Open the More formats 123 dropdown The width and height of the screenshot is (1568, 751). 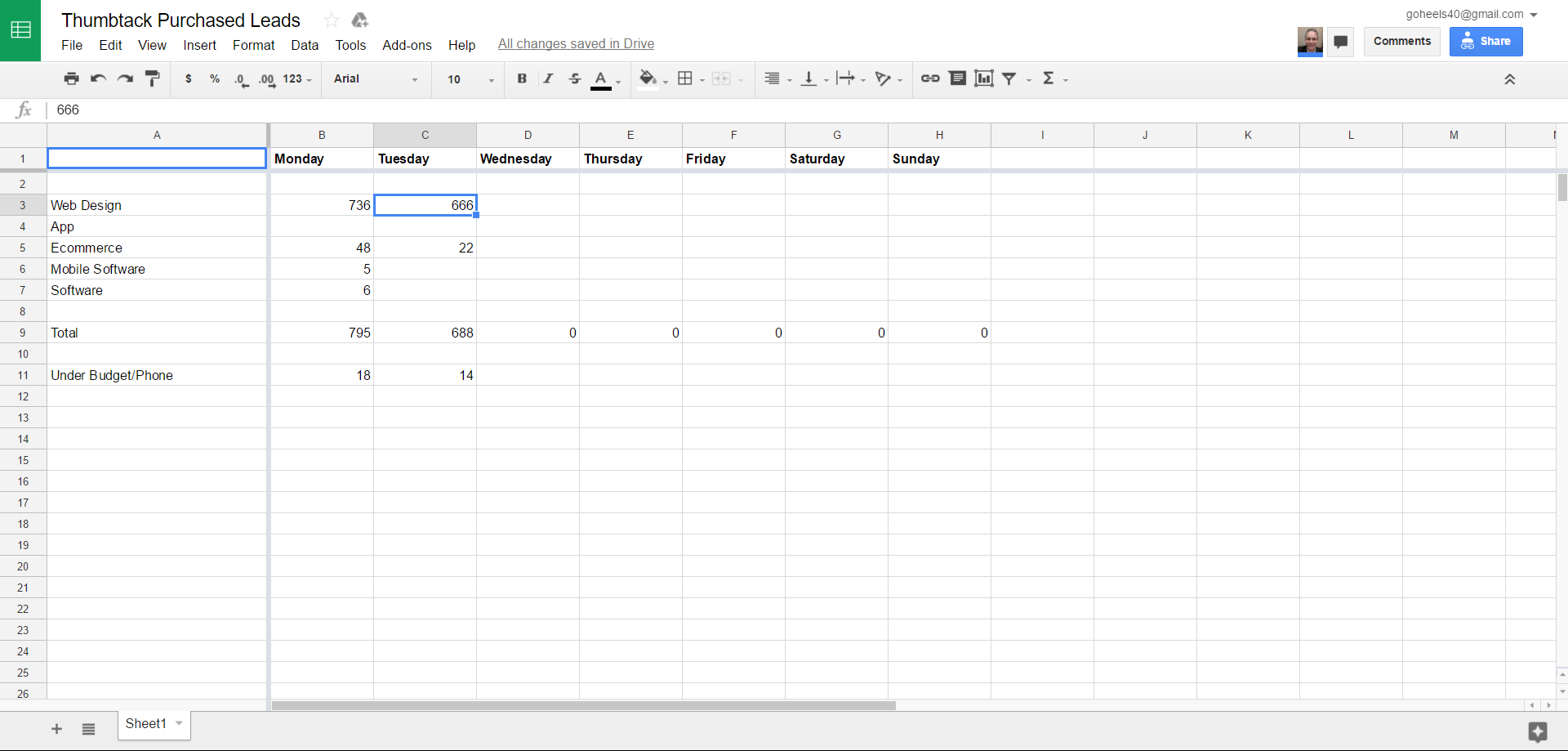[x=297, y=78]
